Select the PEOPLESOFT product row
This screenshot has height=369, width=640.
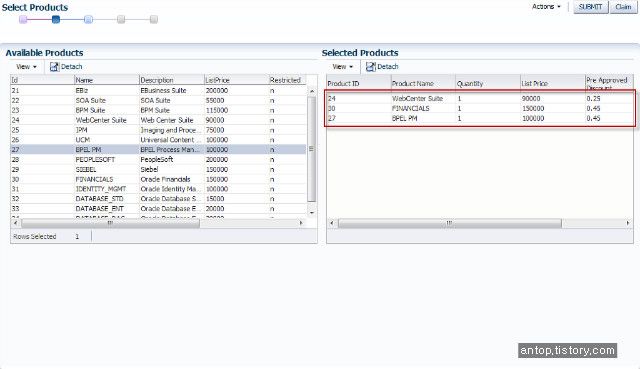coord(158,160)
